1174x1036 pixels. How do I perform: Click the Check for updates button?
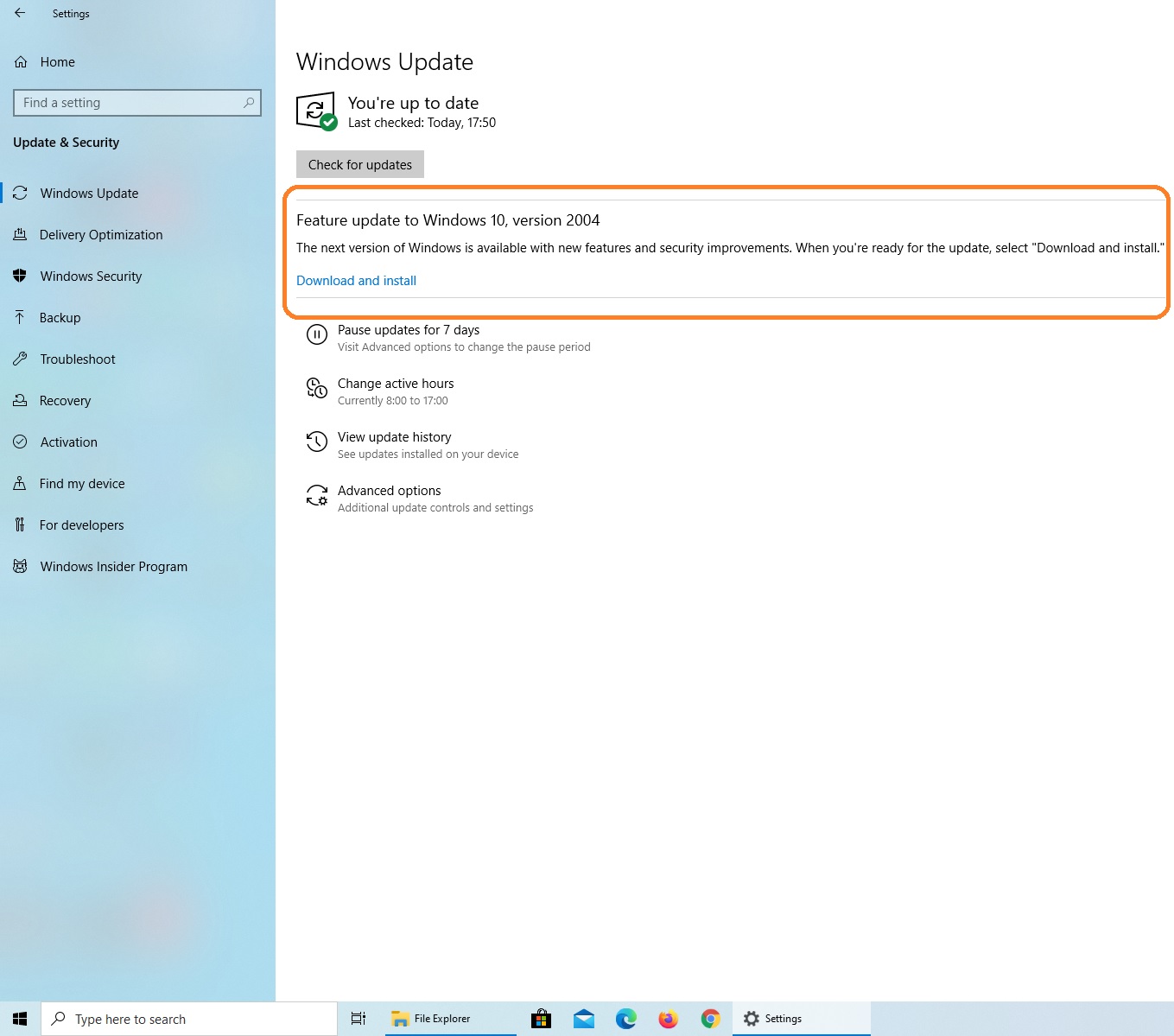(x=360, y=164)
